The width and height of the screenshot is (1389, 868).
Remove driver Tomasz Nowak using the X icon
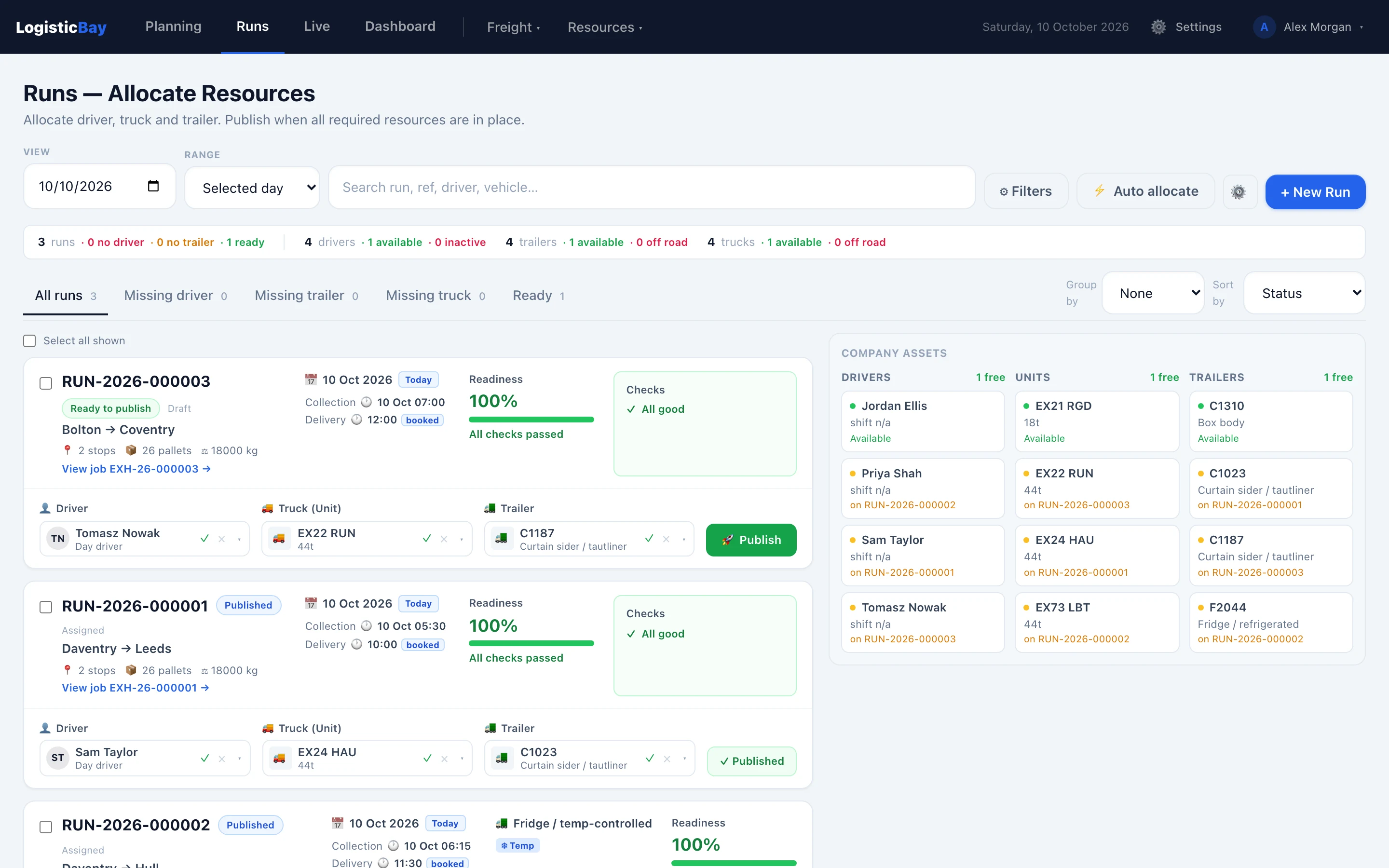pos(221,539)
